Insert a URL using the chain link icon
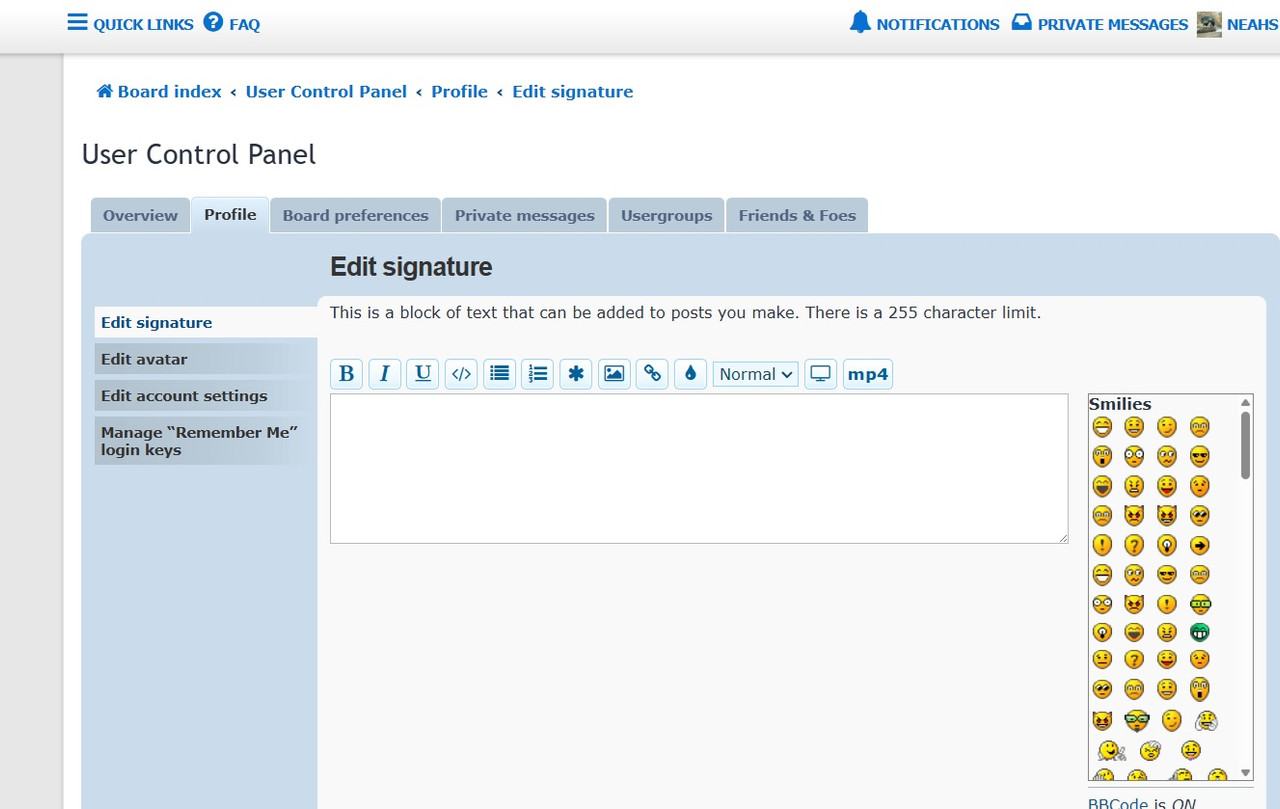 click(652, 374)
